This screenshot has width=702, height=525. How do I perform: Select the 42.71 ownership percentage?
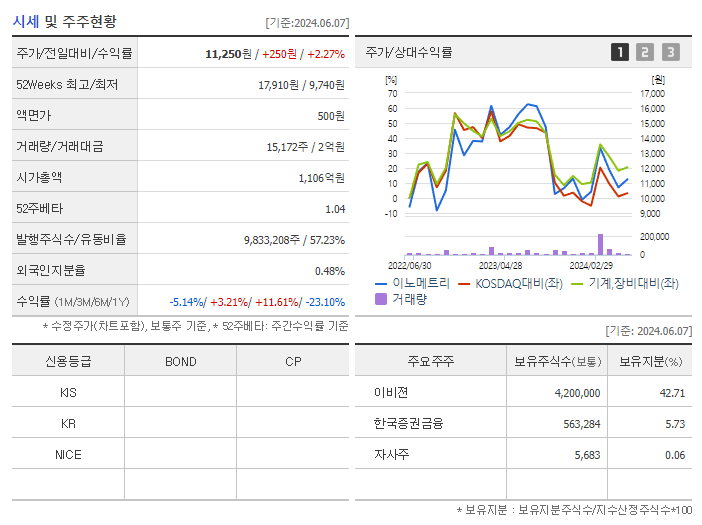(672, 393)
